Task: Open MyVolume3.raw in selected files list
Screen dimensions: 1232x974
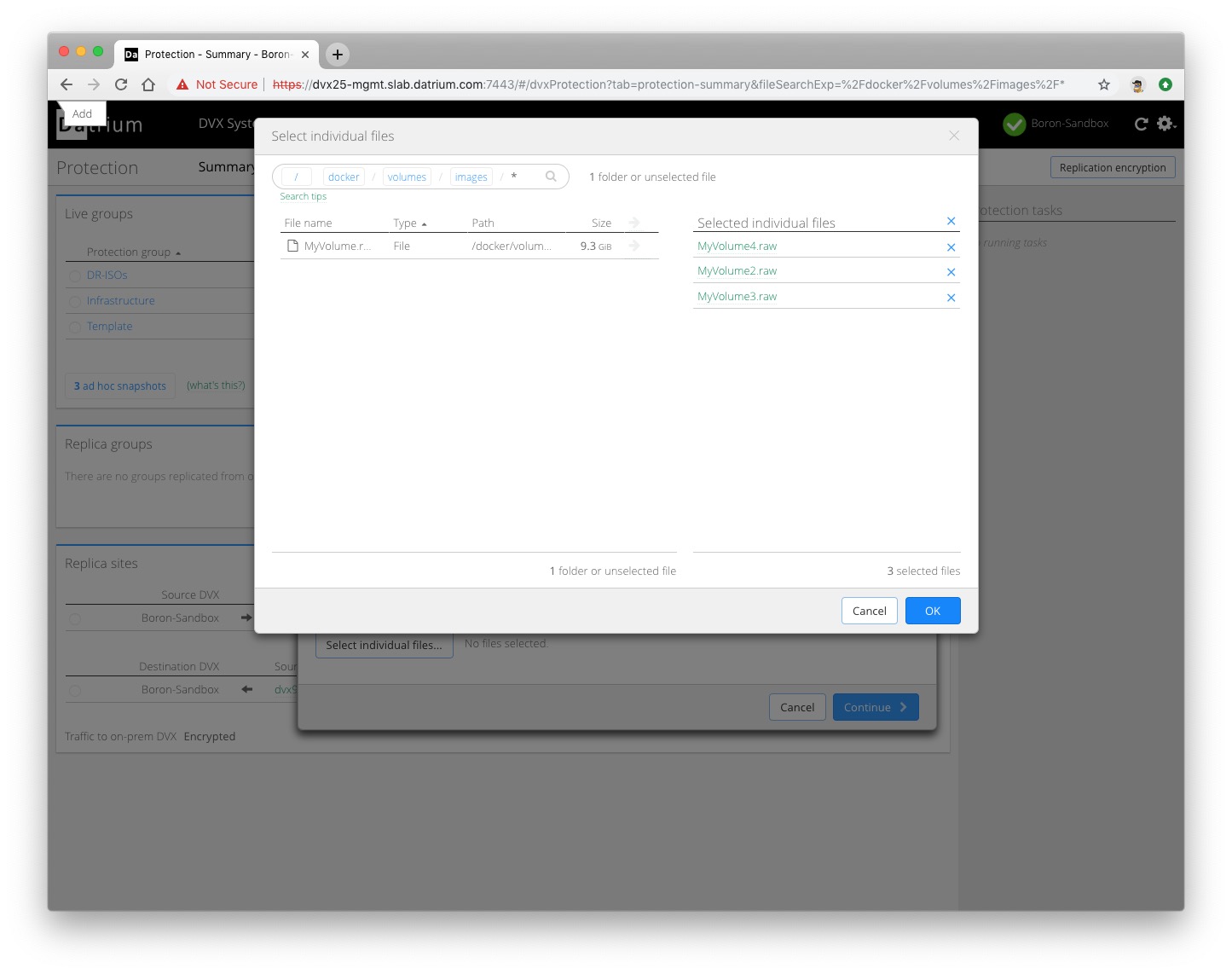Action: pyautogui.click(x=737, y=296)
